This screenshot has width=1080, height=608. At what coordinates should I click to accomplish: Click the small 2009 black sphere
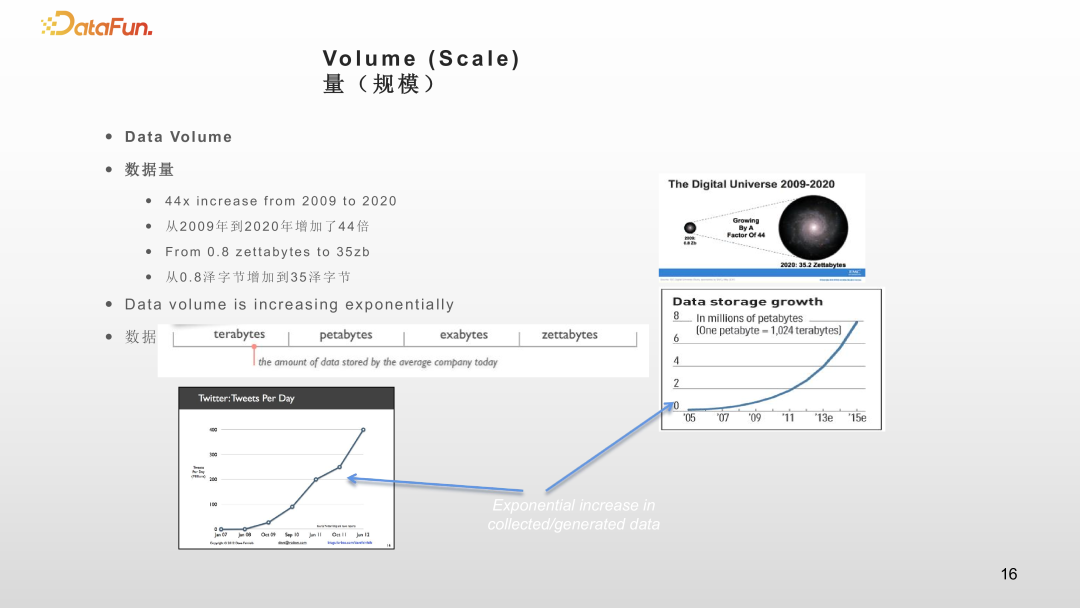[690, 228]
